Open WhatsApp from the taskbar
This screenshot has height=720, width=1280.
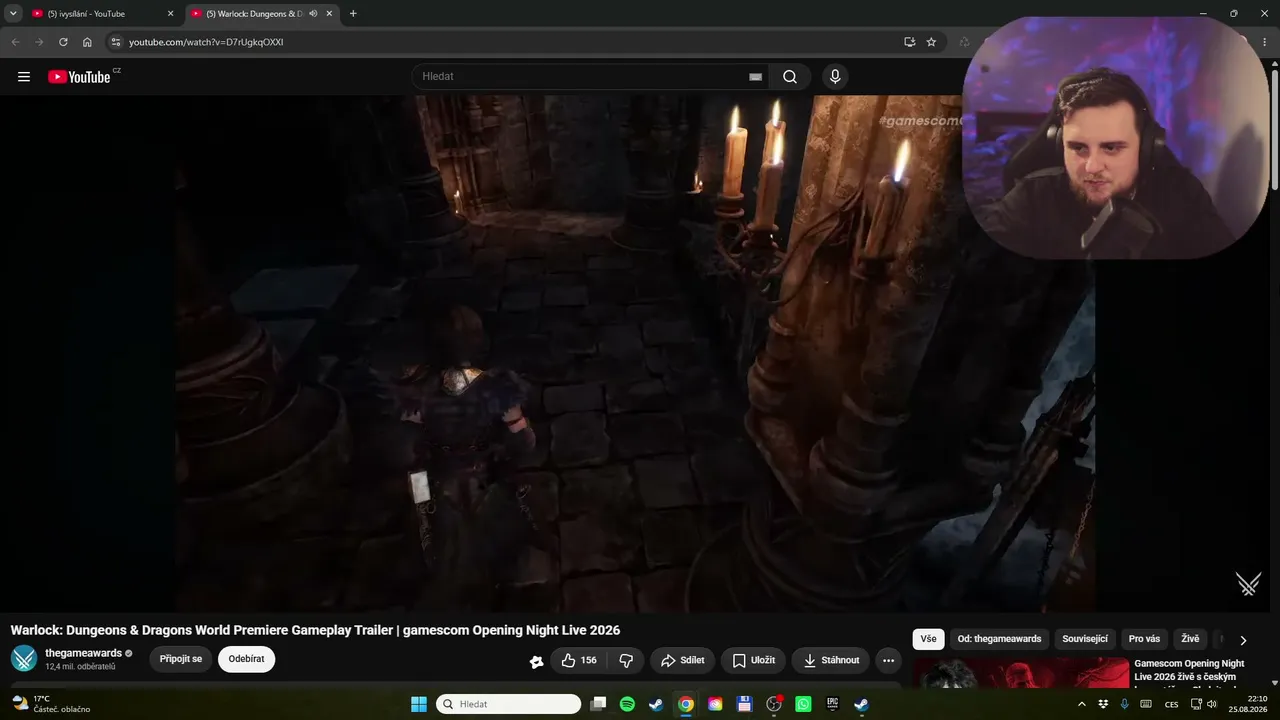803,704
